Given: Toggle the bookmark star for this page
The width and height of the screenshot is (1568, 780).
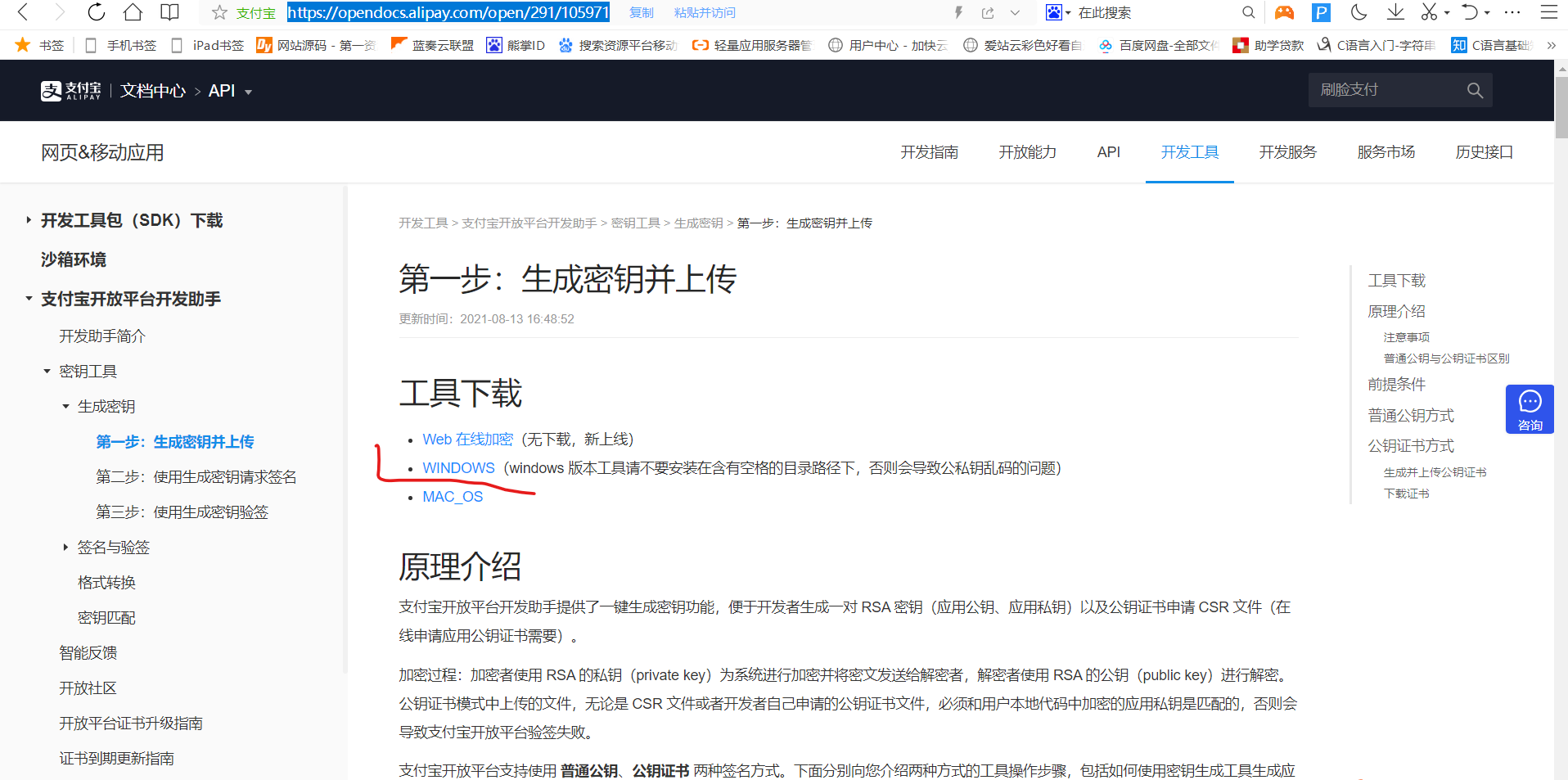Looking at the screenshot, I should point(219,12).
